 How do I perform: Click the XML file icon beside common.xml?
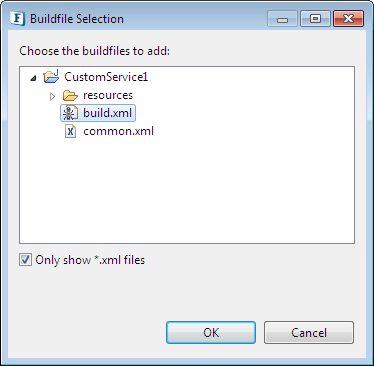[x=70, y=131]
